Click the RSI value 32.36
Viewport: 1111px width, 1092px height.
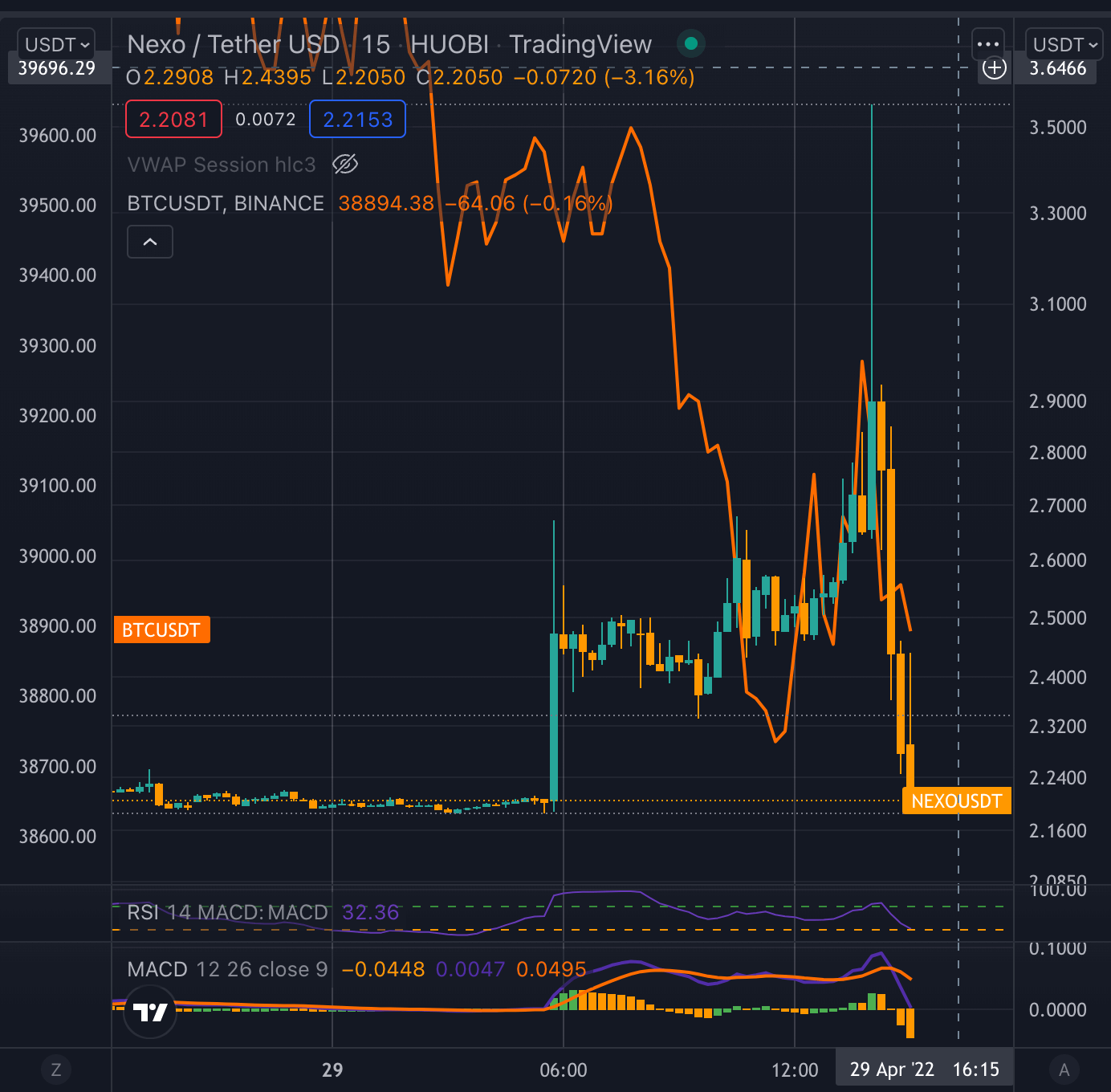(370, 913)
